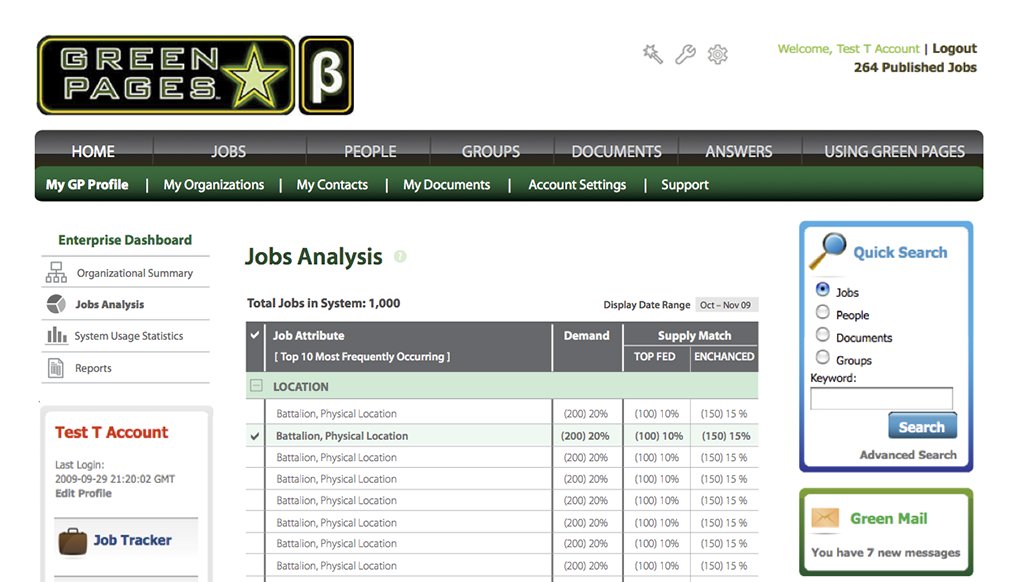Open the JOBS main navigation tab
This screenshot has height=582, width=1024.
228,152
